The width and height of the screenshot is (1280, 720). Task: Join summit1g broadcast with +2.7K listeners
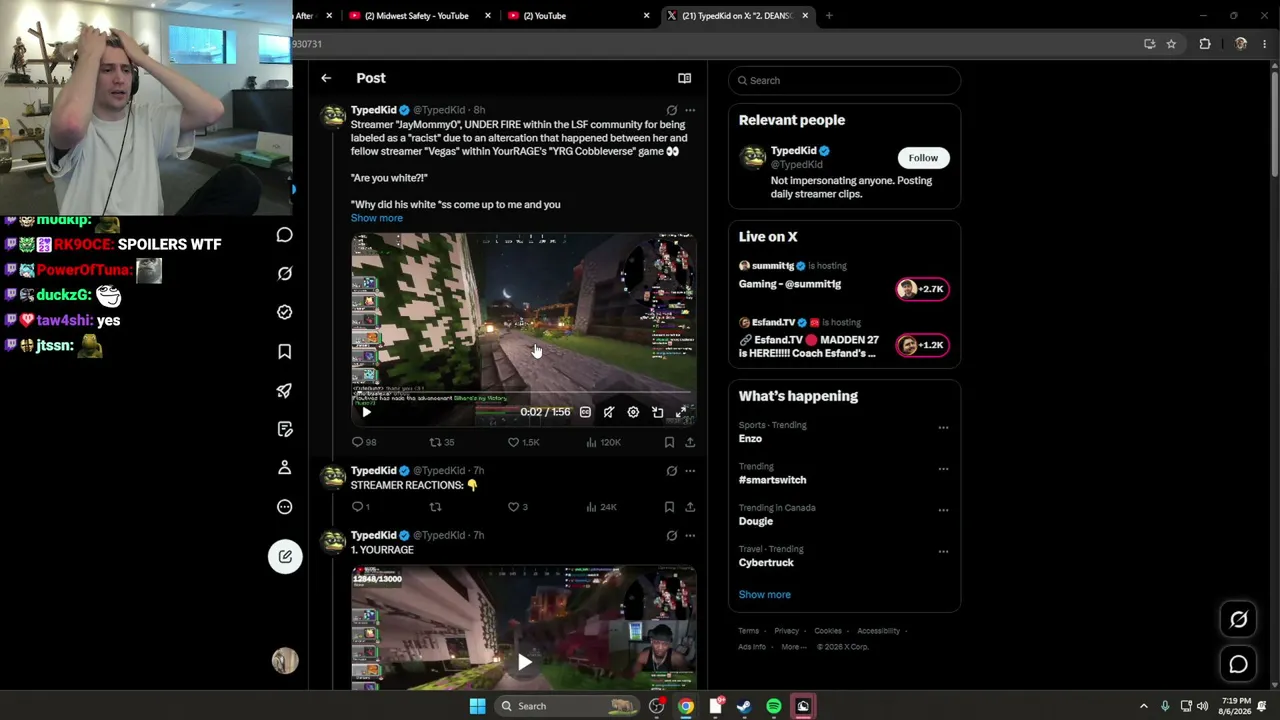click(922, 289)
